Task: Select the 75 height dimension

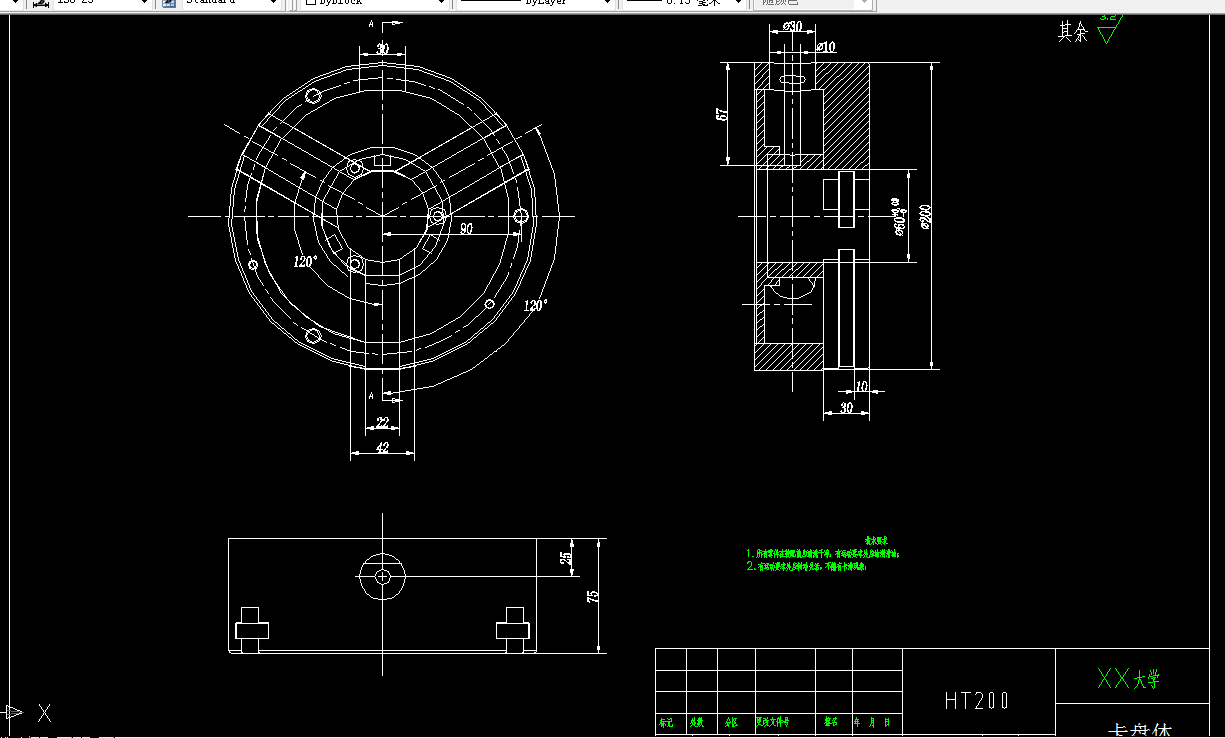Action: [593, 596]
